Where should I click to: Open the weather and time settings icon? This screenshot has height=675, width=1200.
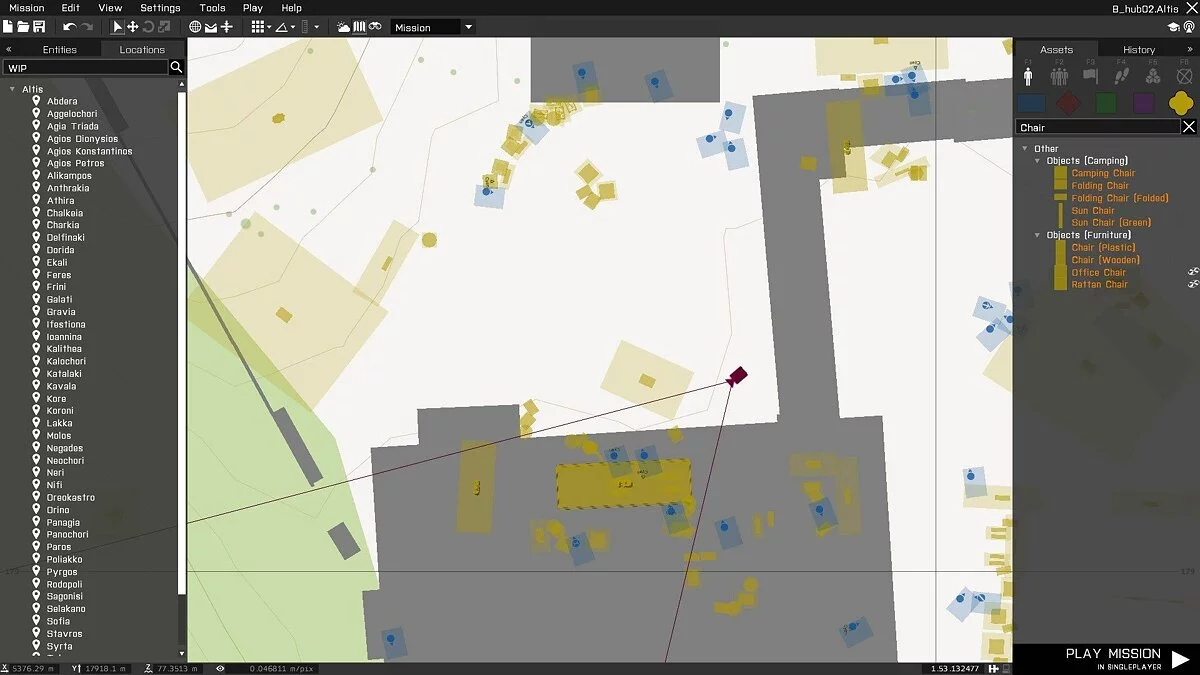[344, 27]
